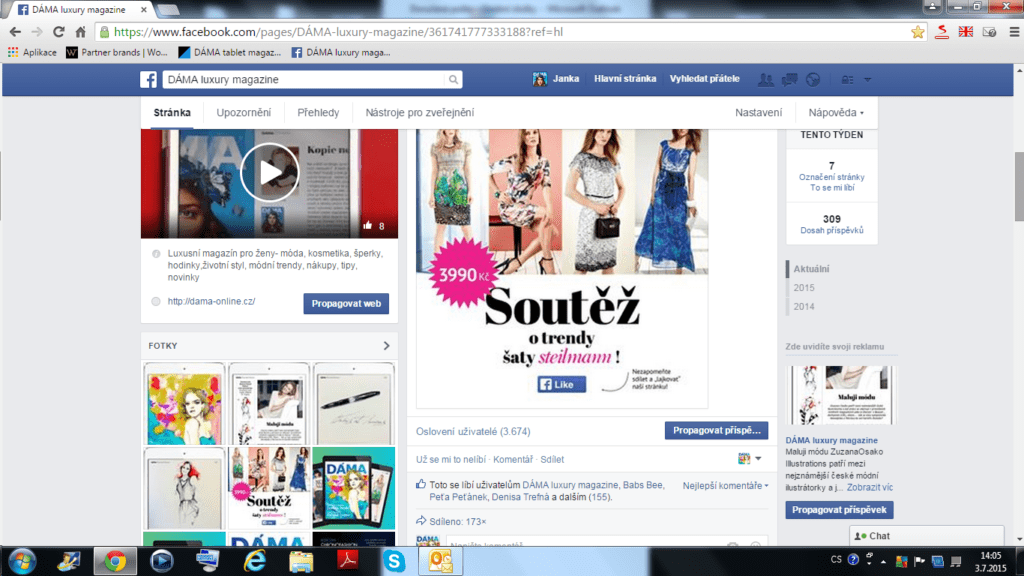This screenshot has width=1024, height=576.
Task: Expand the Nejlepší komentáře sort dropdown
Action: click(725, 486)
